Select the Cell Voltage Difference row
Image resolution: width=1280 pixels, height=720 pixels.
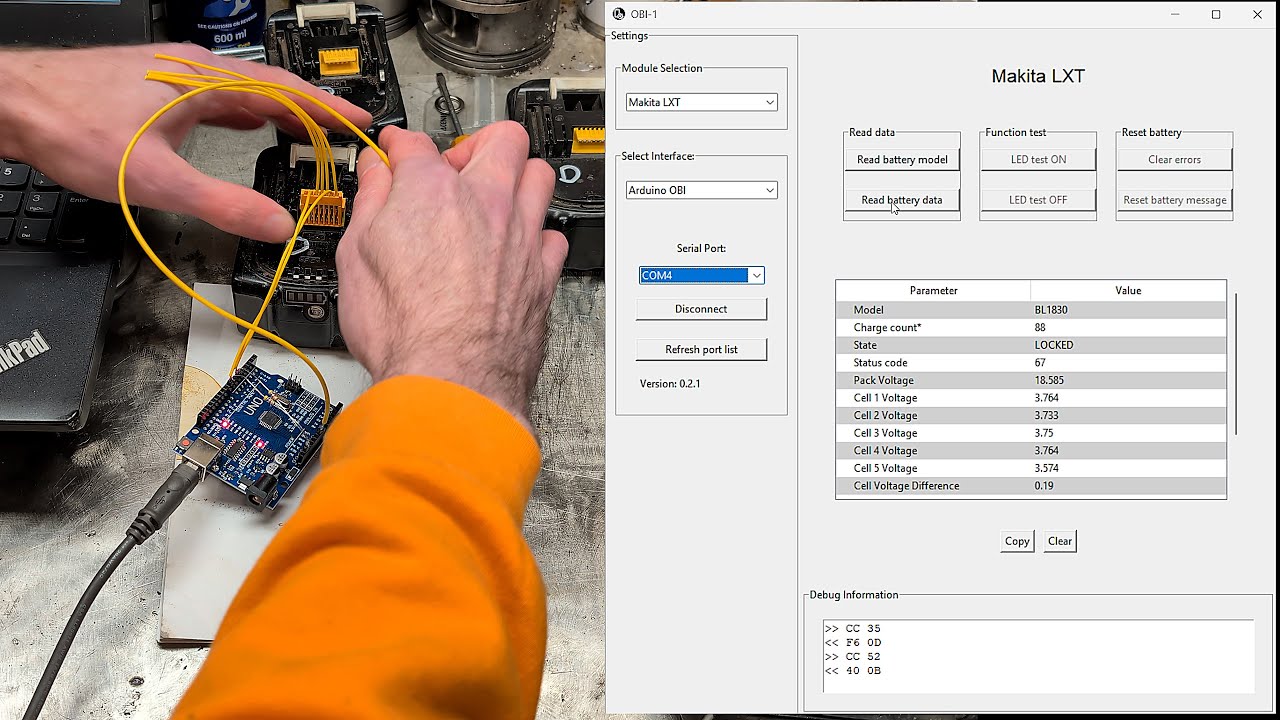pos(1031,486)
